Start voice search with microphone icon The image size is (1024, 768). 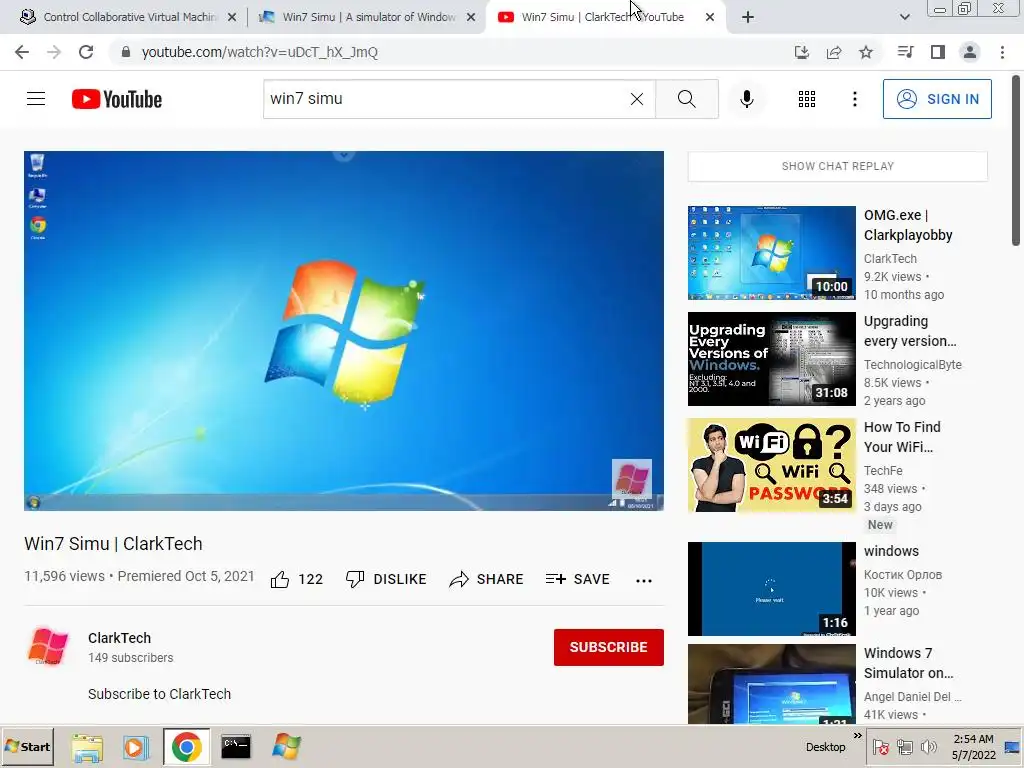(746, 99)
